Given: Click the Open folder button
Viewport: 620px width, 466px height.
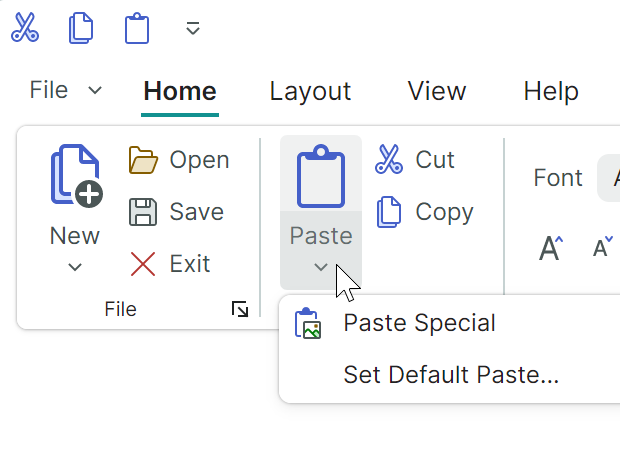Looking at the screenshot, I should tap(179, 160).
